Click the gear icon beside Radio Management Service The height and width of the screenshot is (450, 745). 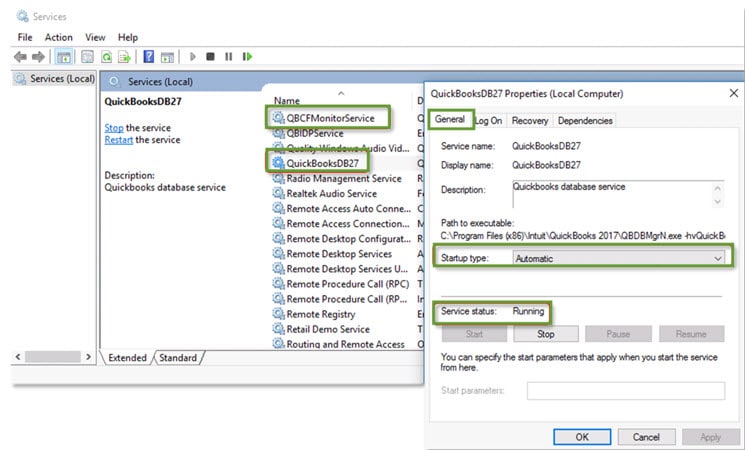pyautogui.click(x=278, y=178)
